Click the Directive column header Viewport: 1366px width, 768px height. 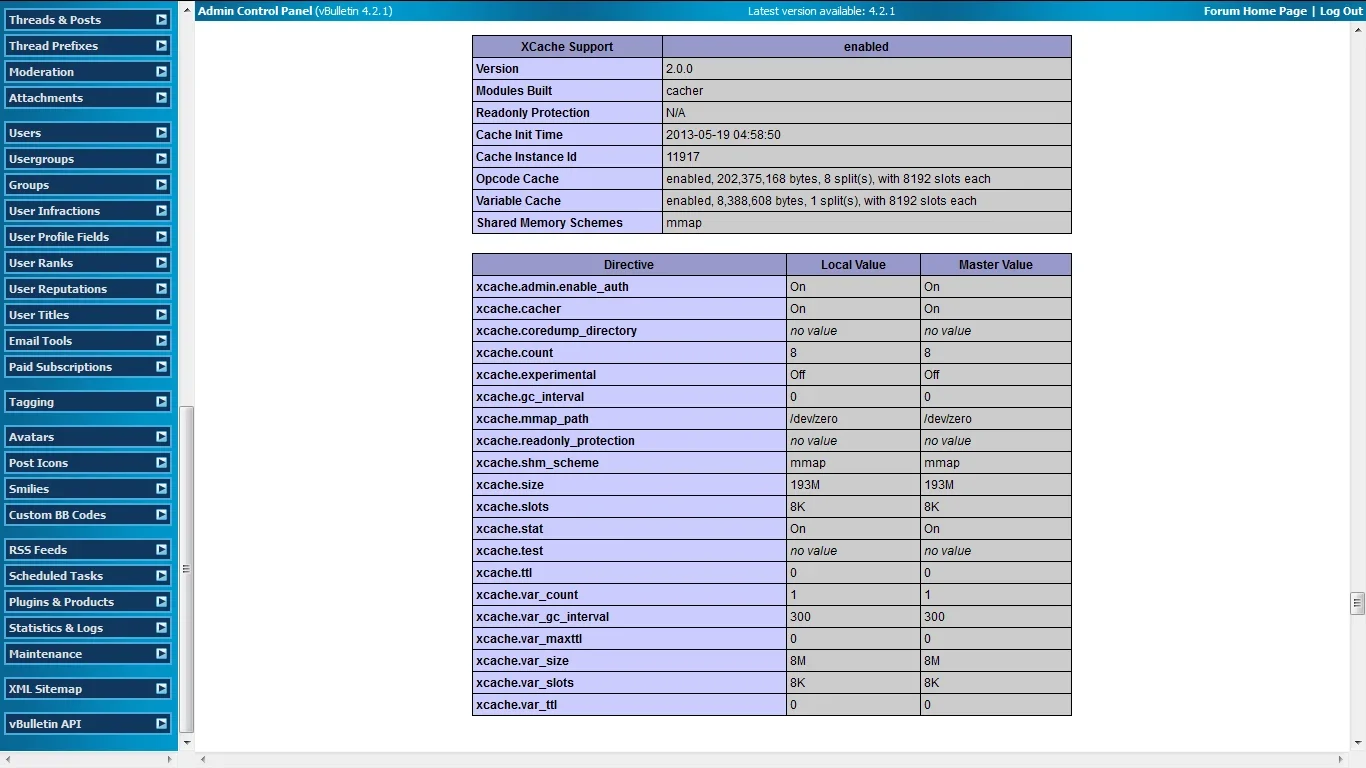click(x=629, y=265)
